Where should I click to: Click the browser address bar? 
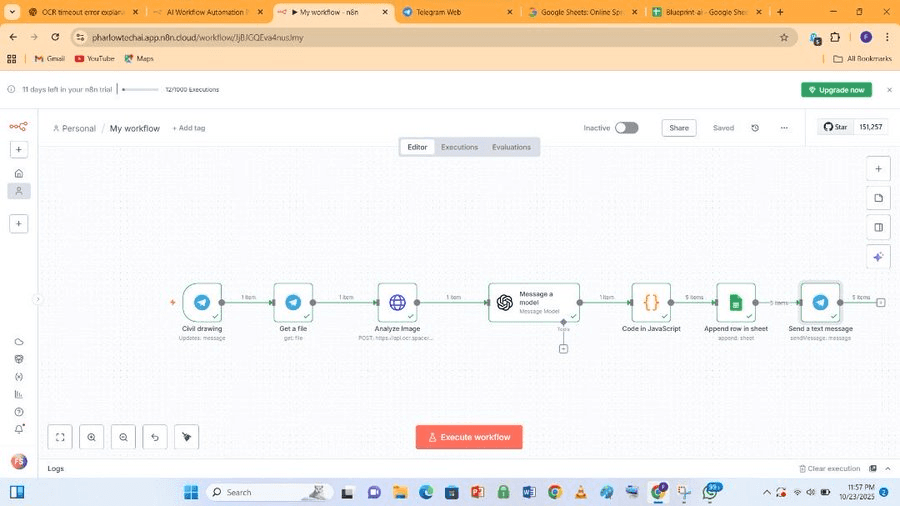433,37
